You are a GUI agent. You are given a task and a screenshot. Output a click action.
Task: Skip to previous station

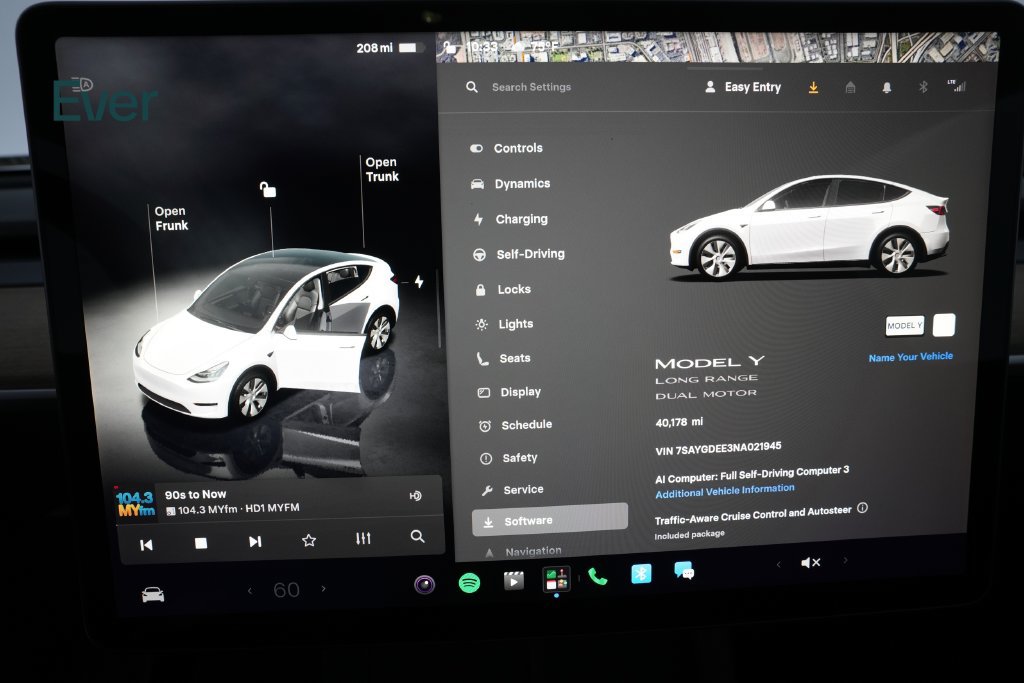click(x=146, y=545)
